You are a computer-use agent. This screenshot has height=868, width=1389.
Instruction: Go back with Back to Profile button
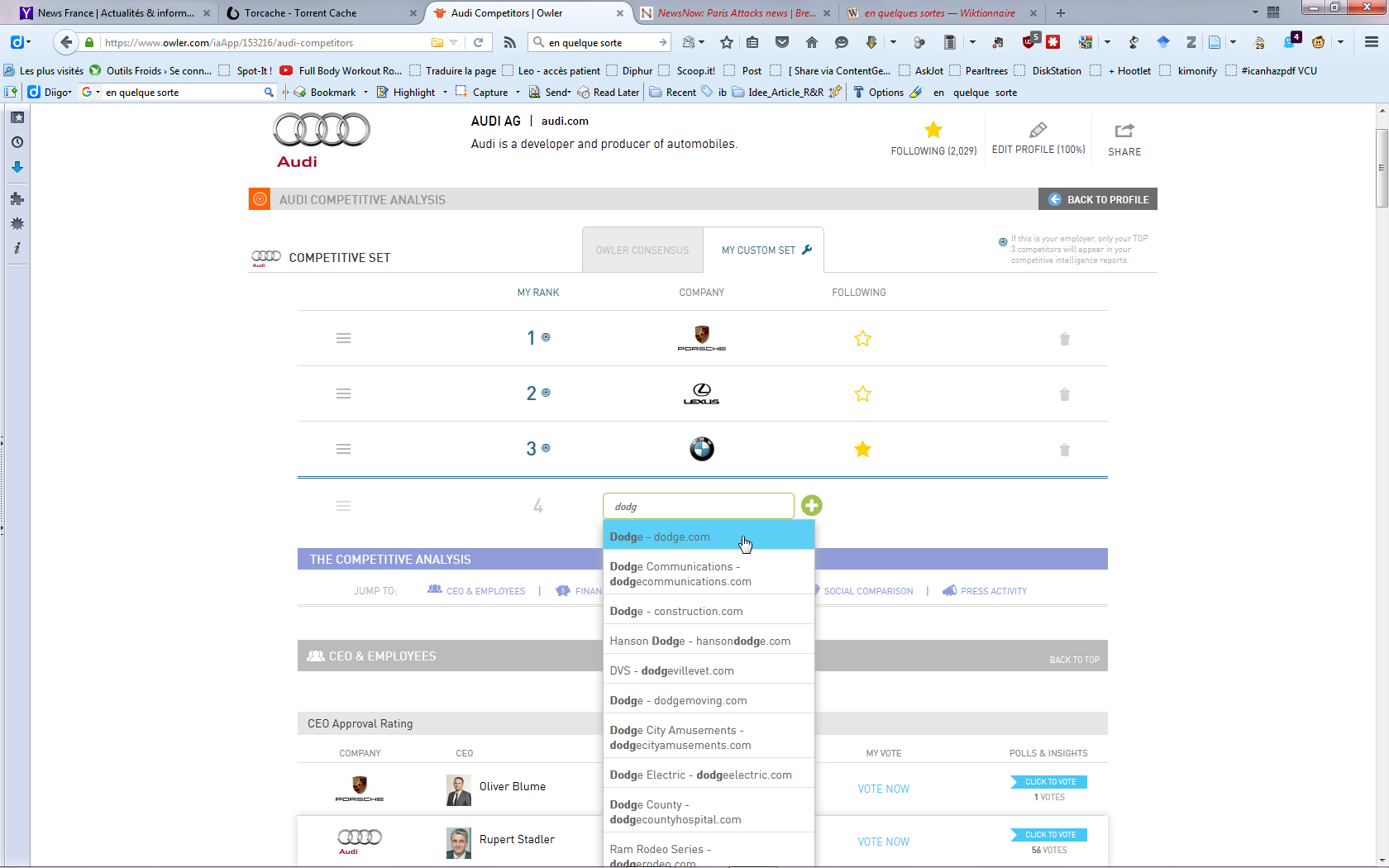click(1098, 199)
